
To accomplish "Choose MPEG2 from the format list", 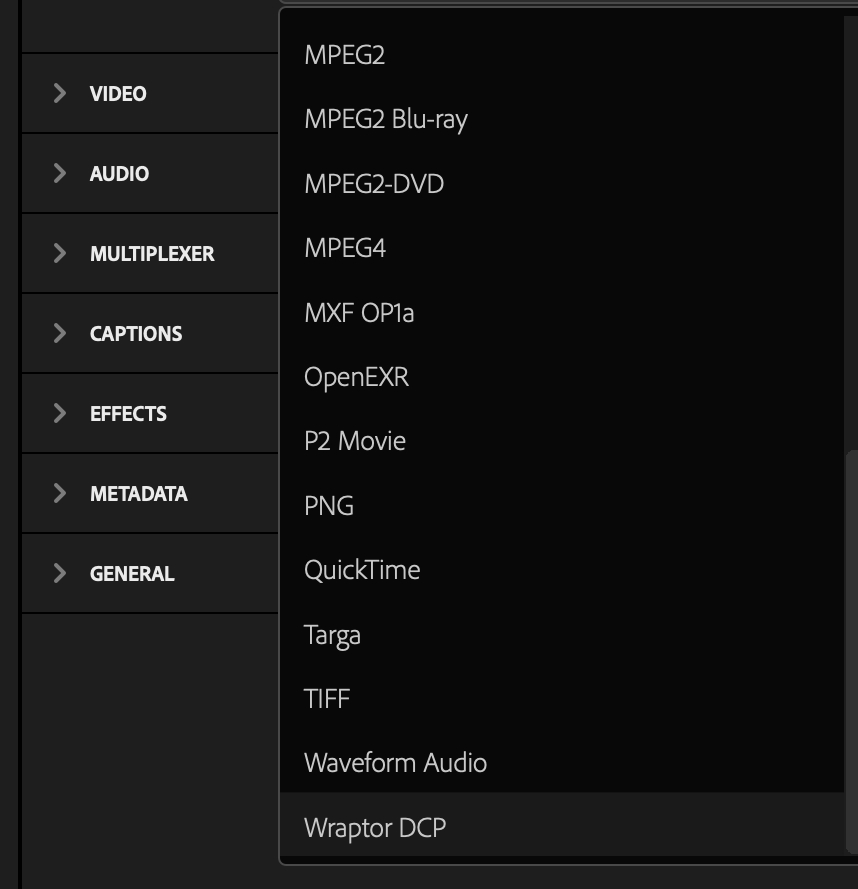I will [562, 55].
